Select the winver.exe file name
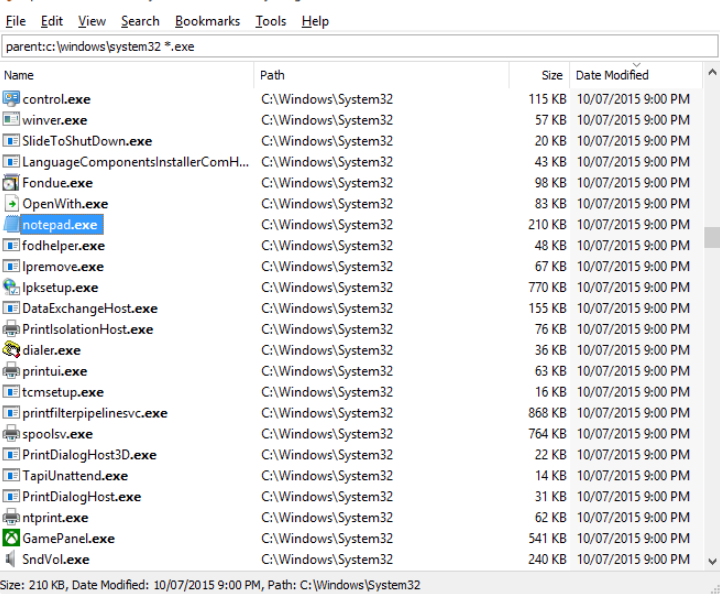The width and height of the screenshot is (720, 594). [55, 120]
